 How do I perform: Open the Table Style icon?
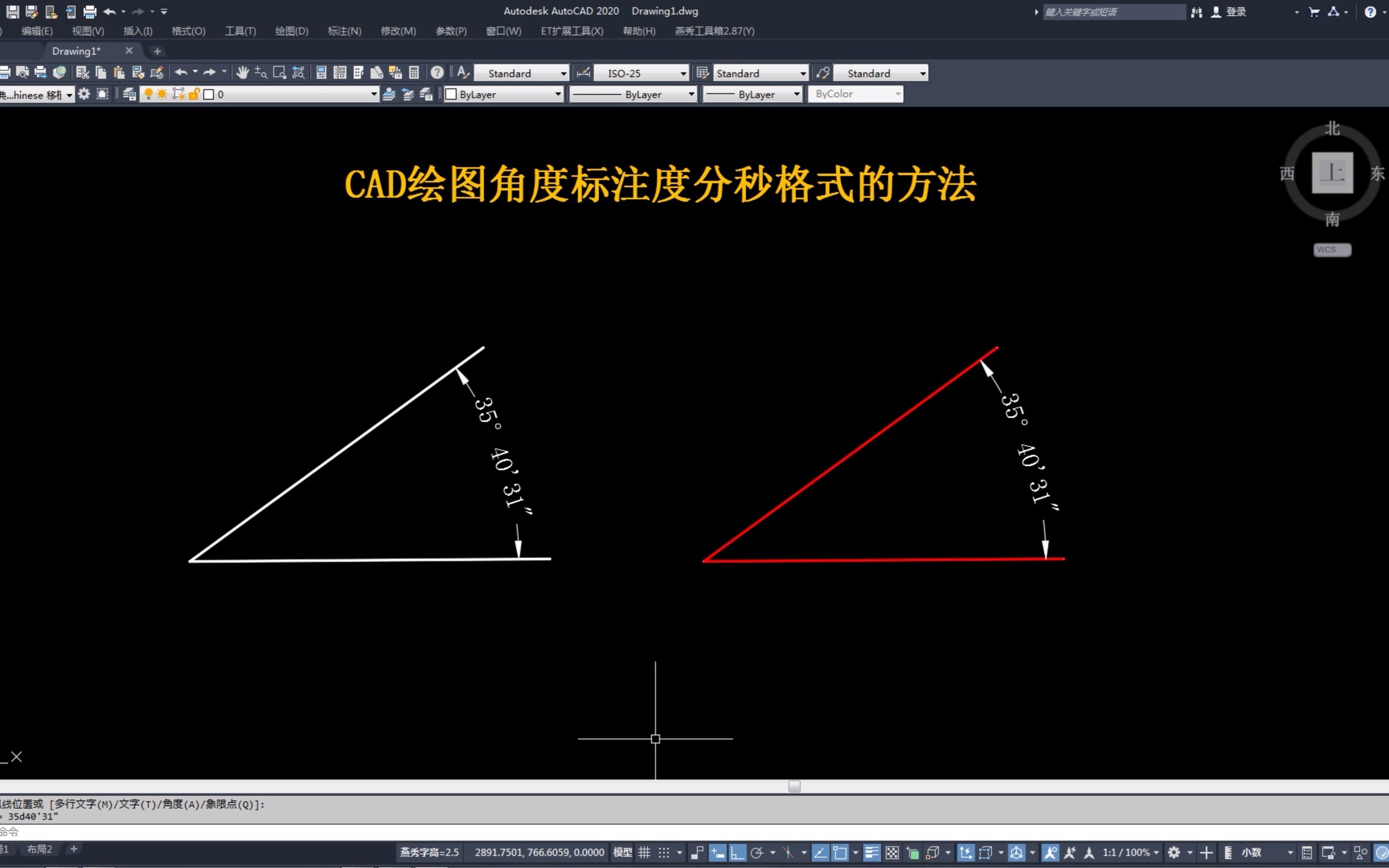[x=702, y=72]
